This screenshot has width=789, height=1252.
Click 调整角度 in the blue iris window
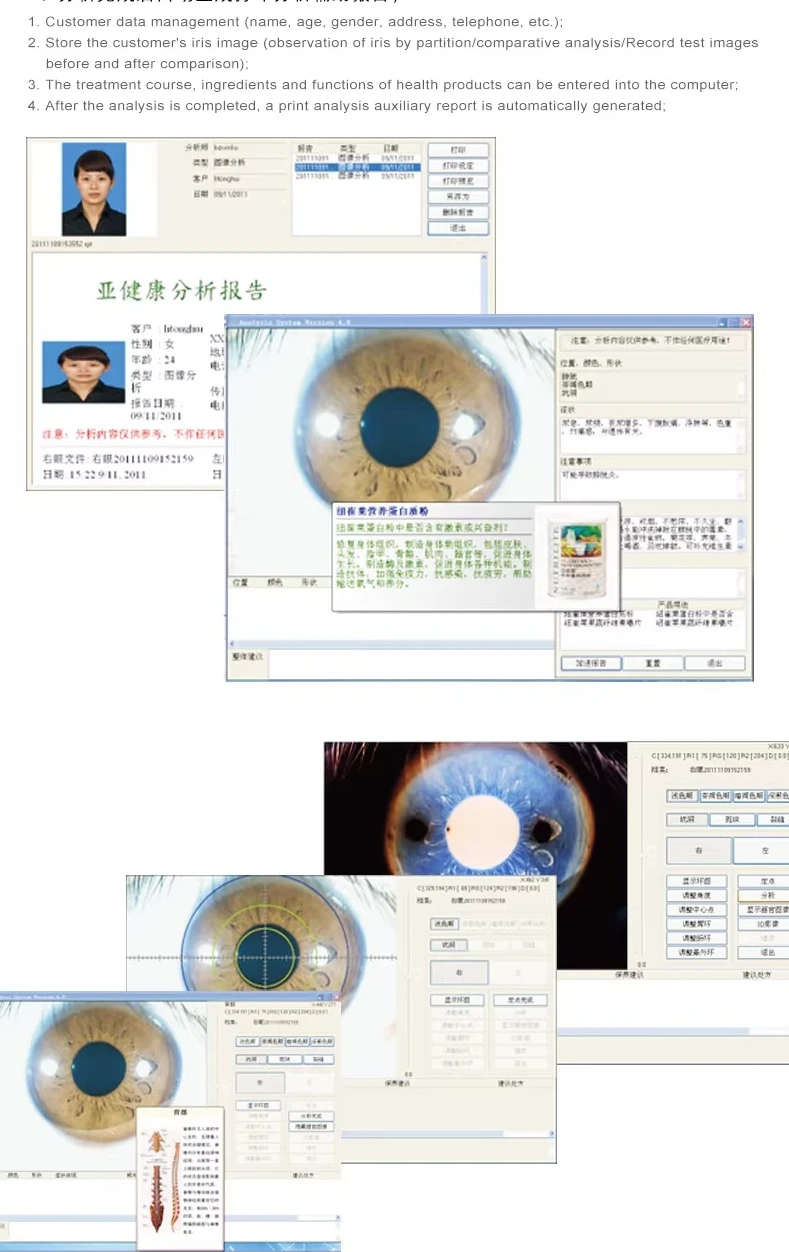click(x=696, y=895)
